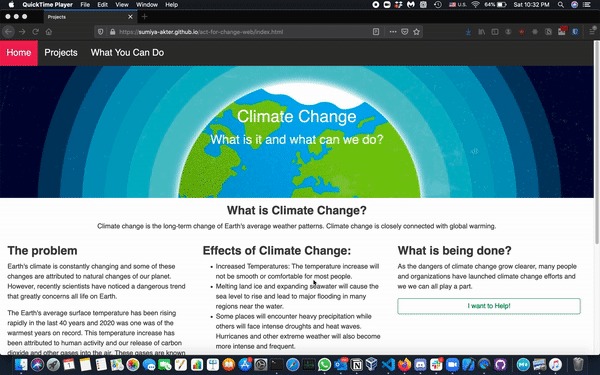Open Safari compass in dock

(x=292, y=364)
